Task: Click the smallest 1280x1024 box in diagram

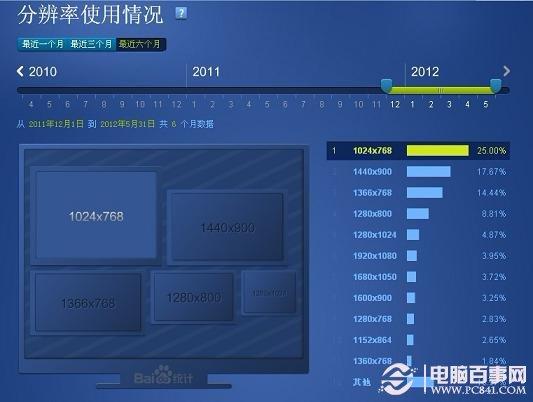Action: pos(269,292)
